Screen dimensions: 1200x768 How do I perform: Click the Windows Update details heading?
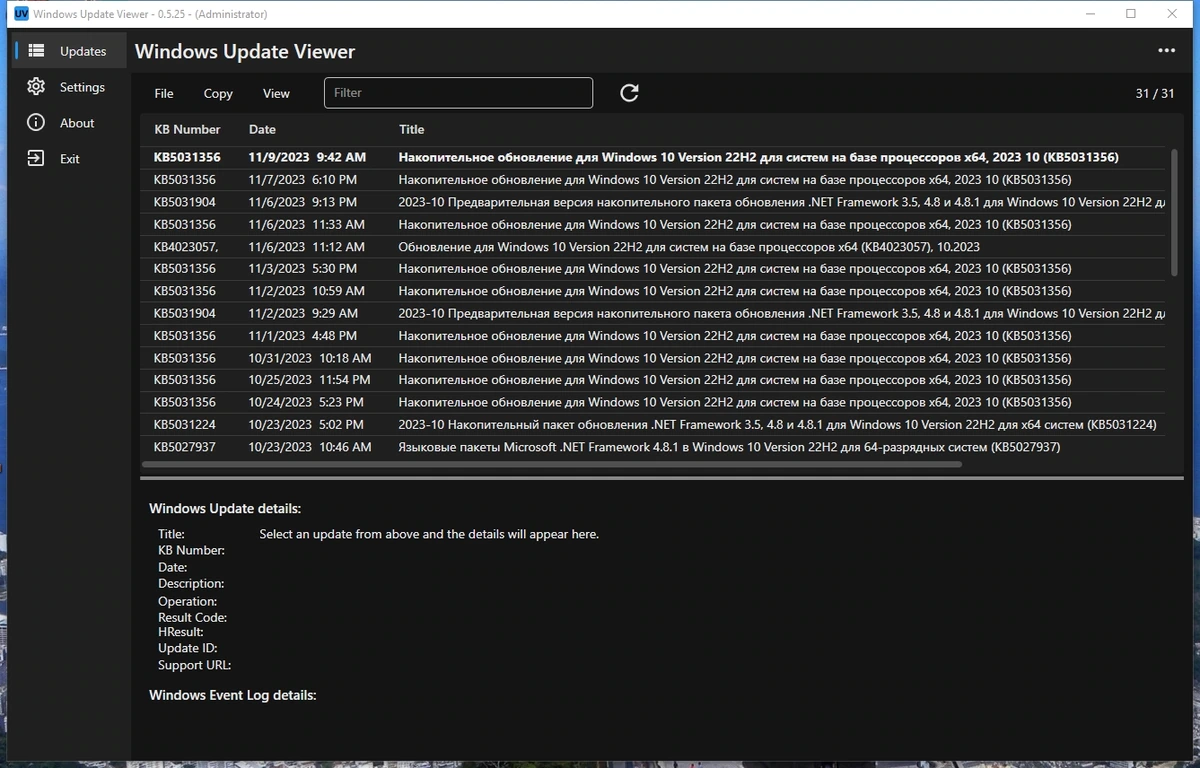pyautogui.click(x=225, y=509)
